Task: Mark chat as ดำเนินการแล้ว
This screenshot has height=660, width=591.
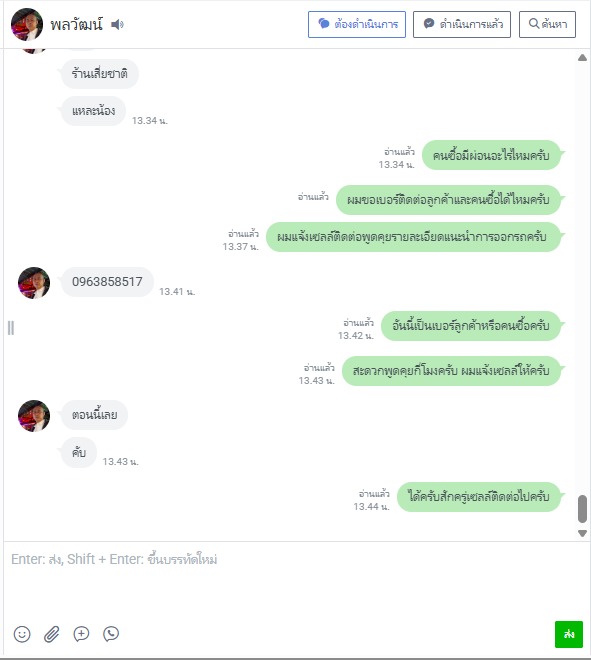Action: (462, 24)
